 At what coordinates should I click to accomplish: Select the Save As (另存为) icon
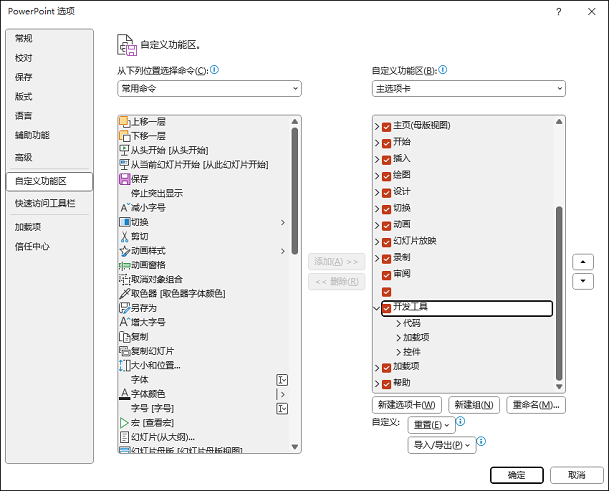point(124,308)
